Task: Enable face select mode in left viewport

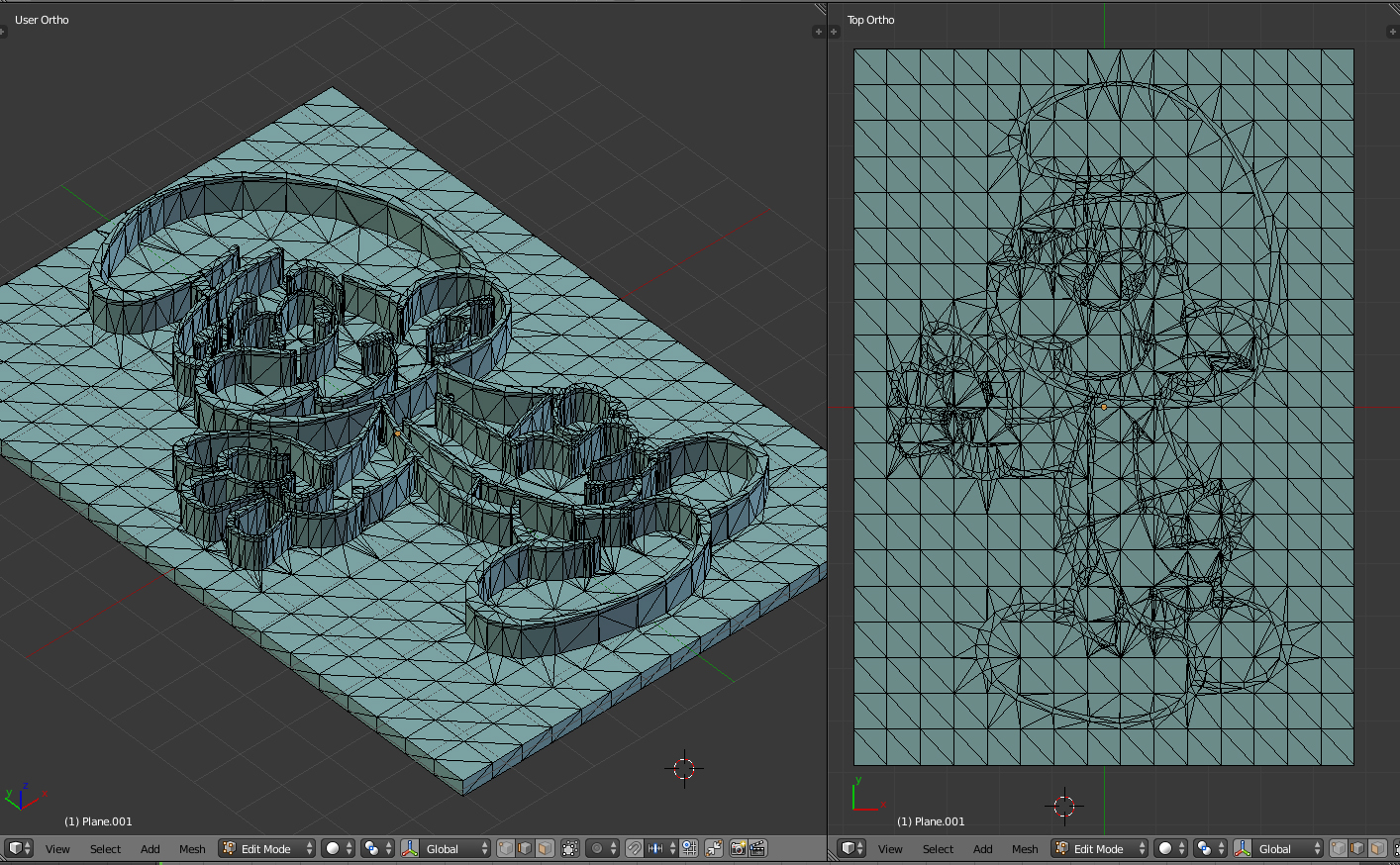Action: click(x=546, y=848)
